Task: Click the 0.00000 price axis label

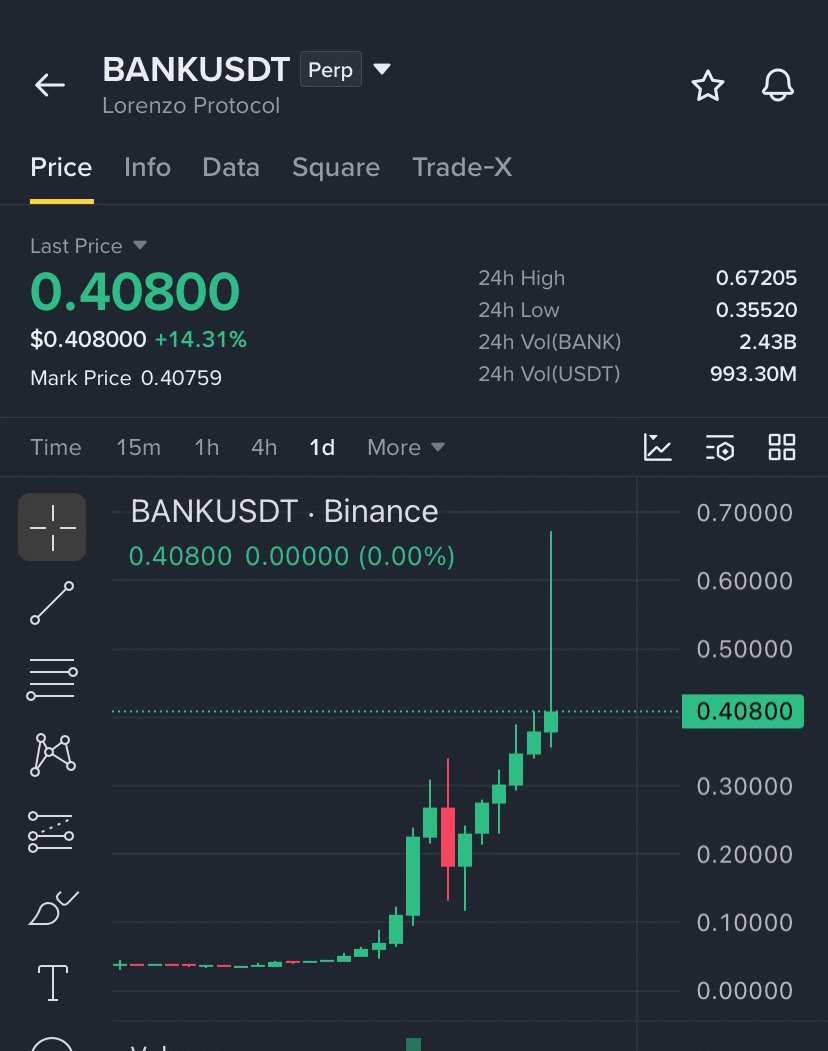Action: (x=744, y=990)
